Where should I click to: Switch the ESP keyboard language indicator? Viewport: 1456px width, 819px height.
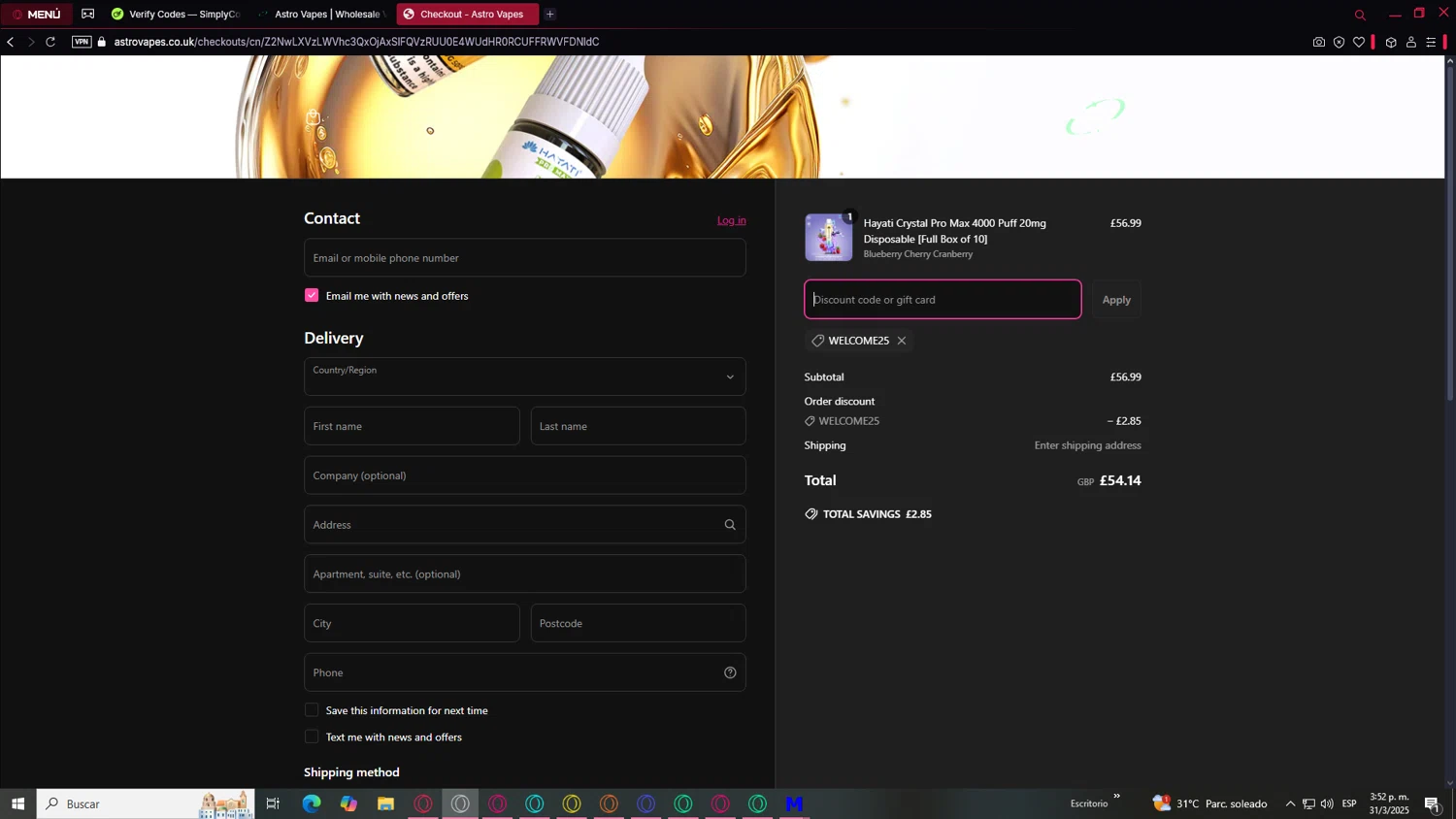point(1349,803)
